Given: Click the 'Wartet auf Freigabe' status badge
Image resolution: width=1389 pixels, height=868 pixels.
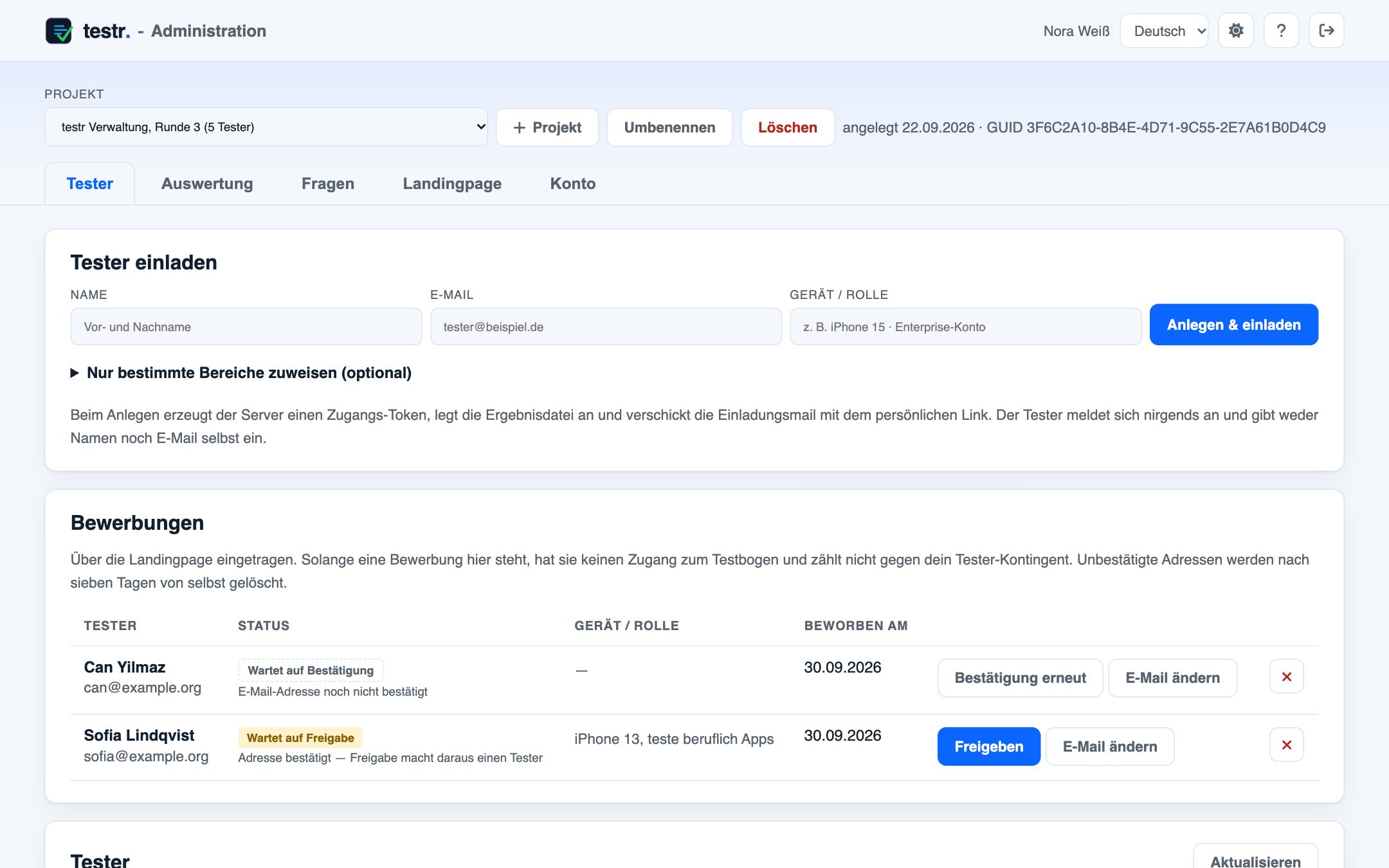Looking at the screenshot, I should pyautogui.click(x=300, y=738).
